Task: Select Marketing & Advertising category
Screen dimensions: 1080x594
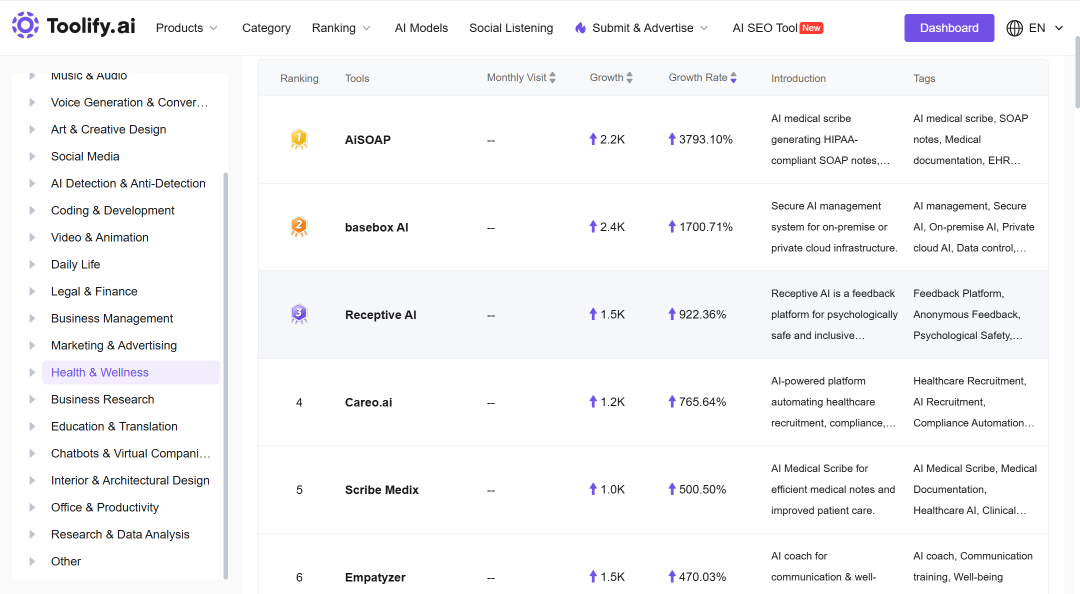Action: (114, 345)
